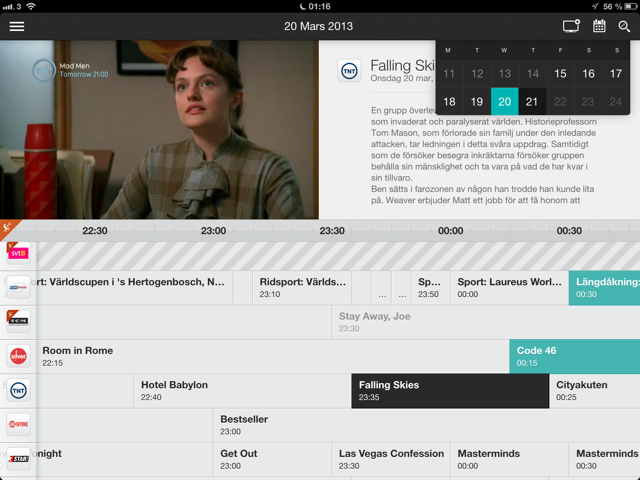Image resolution: width=640 pixels, height=480 pixels.
Task: Select the Showtime channel logo
Action: click(18, 424)
